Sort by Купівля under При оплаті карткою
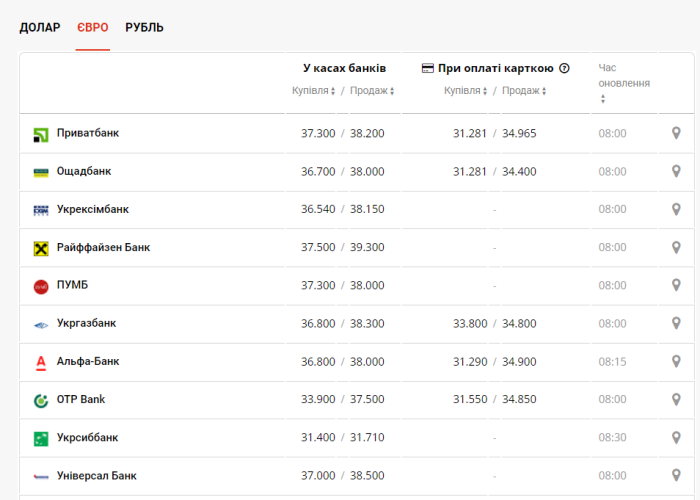 coord(466,91)
